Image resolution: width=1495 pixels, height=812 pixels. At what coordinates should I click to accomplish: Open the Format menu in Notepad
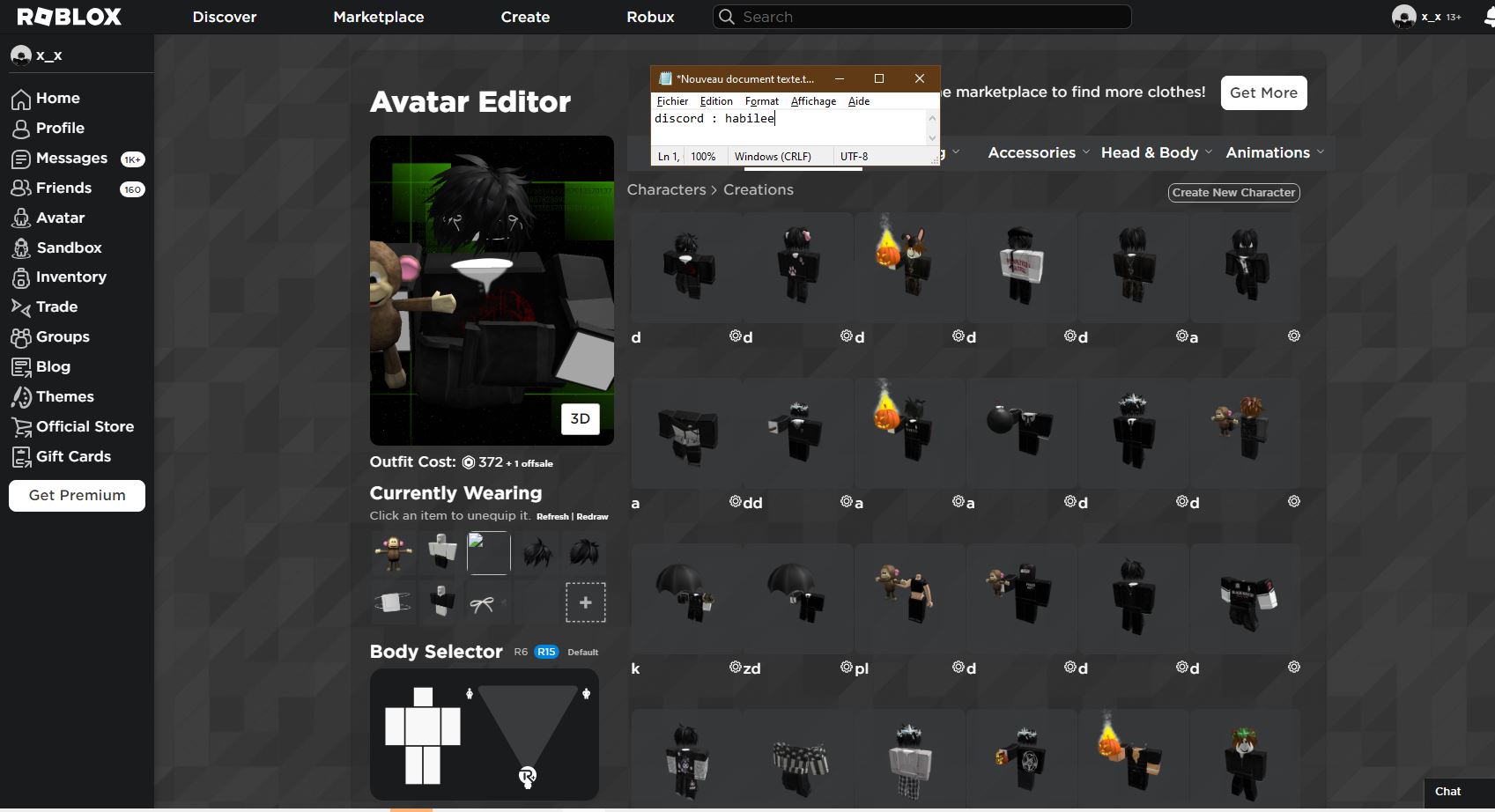(761, 101)
